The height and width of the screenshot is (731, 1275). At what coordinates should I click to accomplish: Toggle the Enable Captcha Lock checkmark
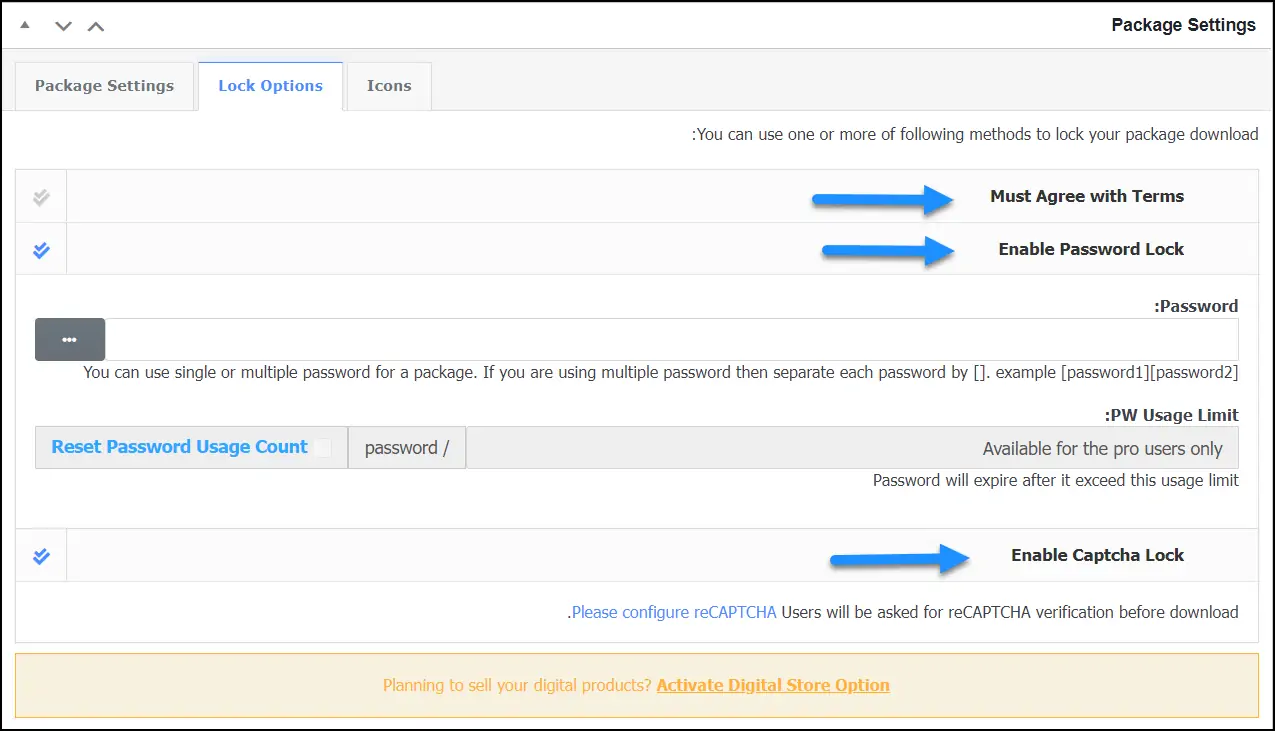41,556
